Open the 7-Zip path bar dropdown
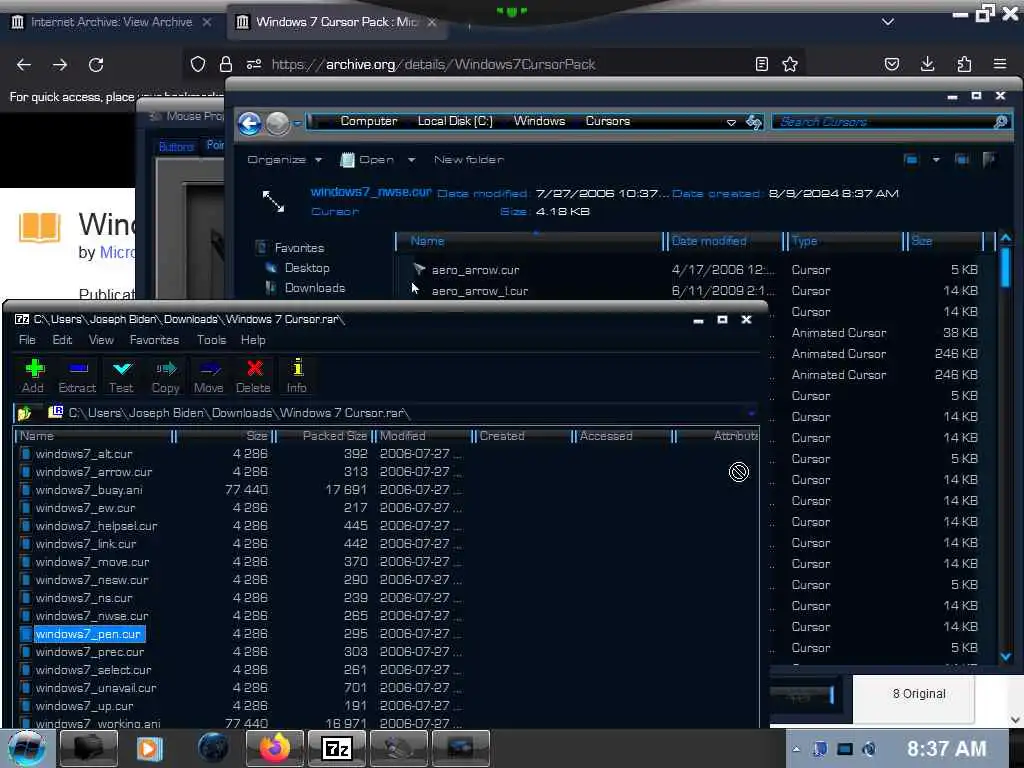The image size is (1024, 768). point(751,413)
